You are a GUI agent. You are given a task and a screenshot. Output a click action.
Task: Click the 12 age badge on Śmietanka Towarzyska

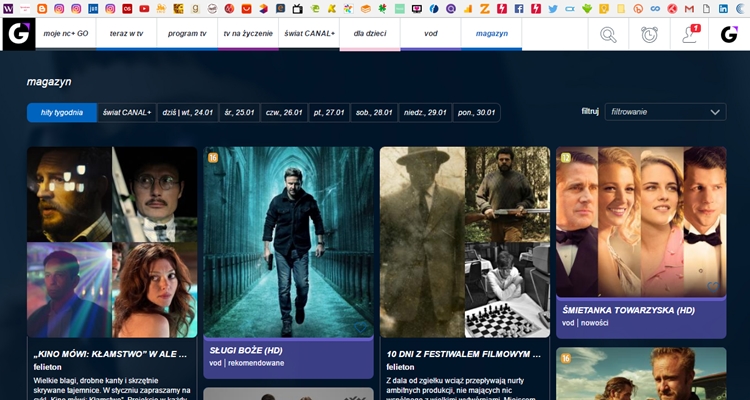click(x=565, y=157)
